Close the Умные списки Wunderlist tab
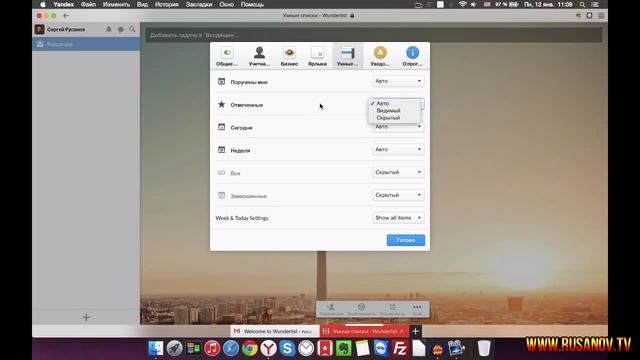This screenshot has width=640, height=360. pos(402,331)
